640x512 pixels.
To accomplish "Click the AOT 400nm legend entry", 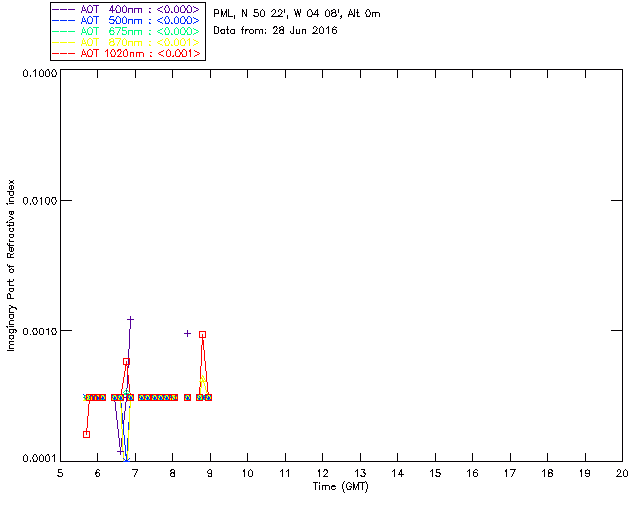I will tap(126, 9).
